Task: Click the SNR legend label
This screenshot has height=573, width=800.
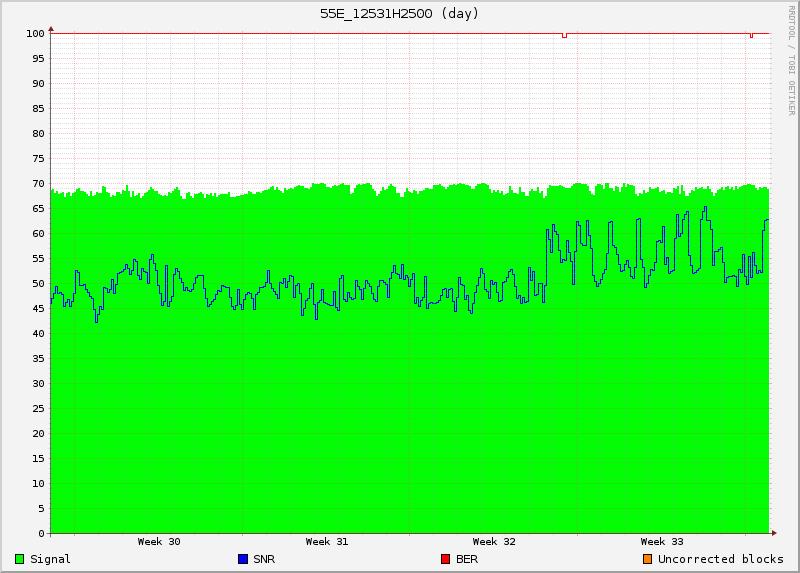Action: pos(264,559)
